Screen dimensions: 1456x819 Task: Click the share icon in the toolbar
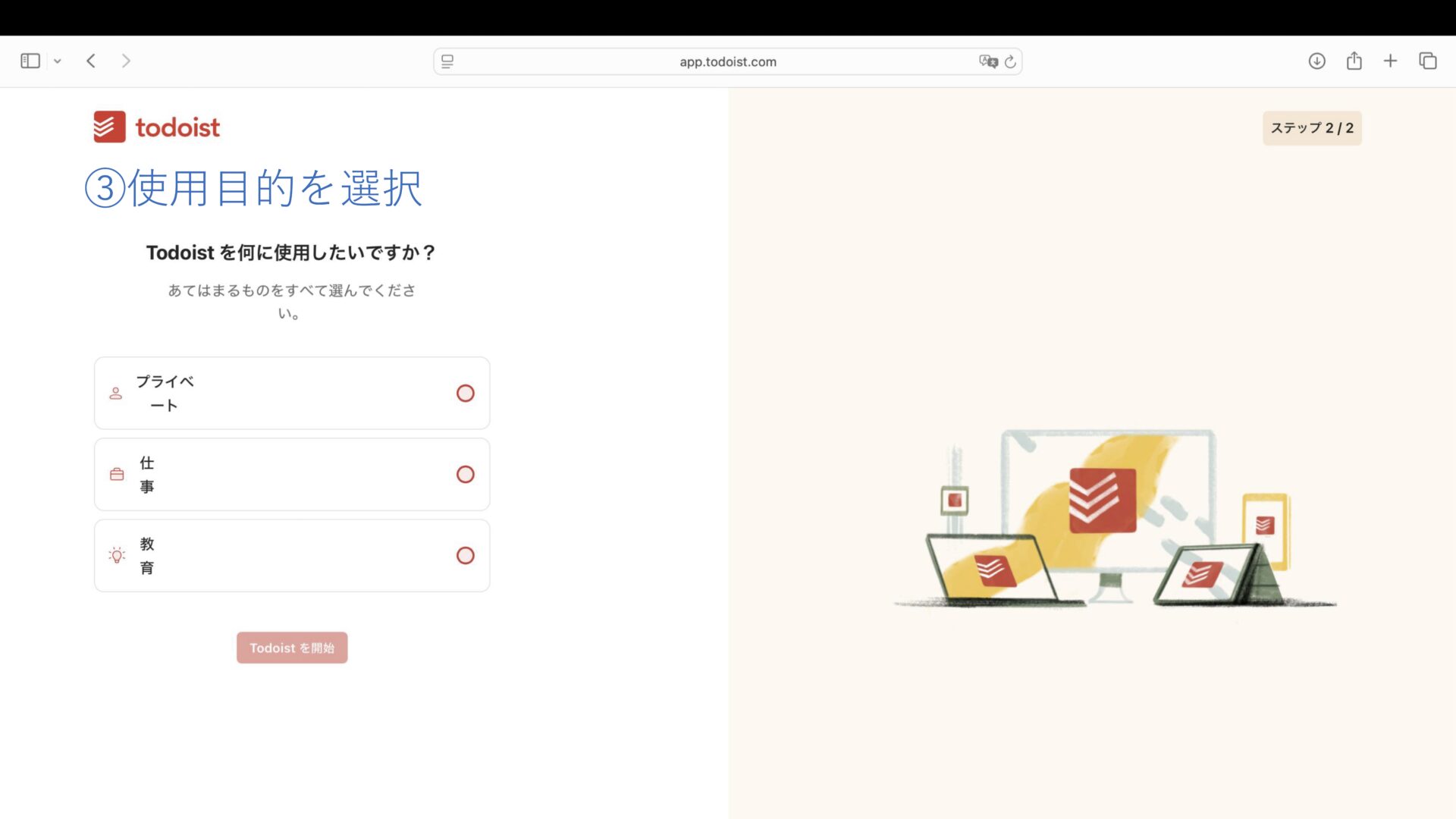[x=1354, y=61]
